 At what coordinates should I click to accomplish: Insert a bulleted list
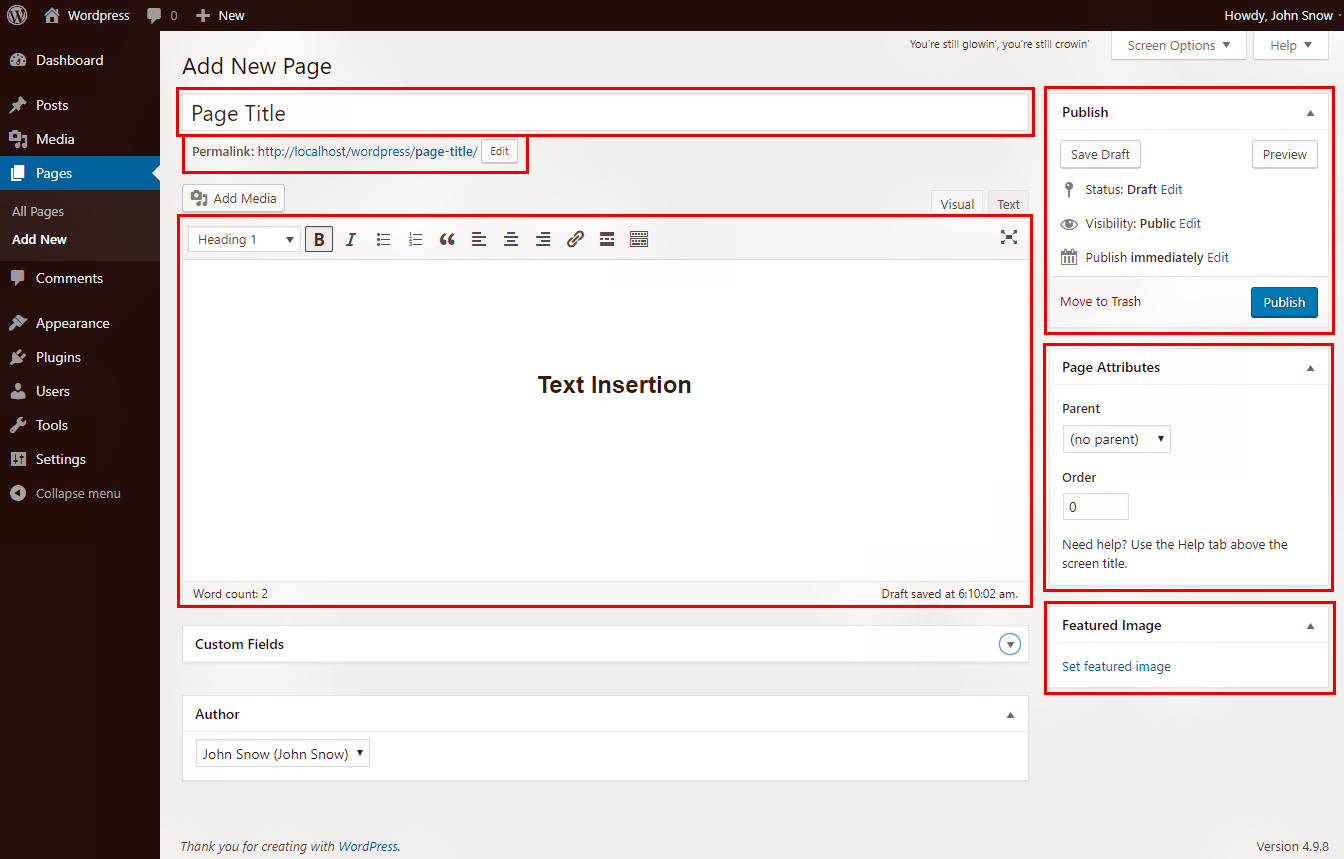click(x=383, y=239)
